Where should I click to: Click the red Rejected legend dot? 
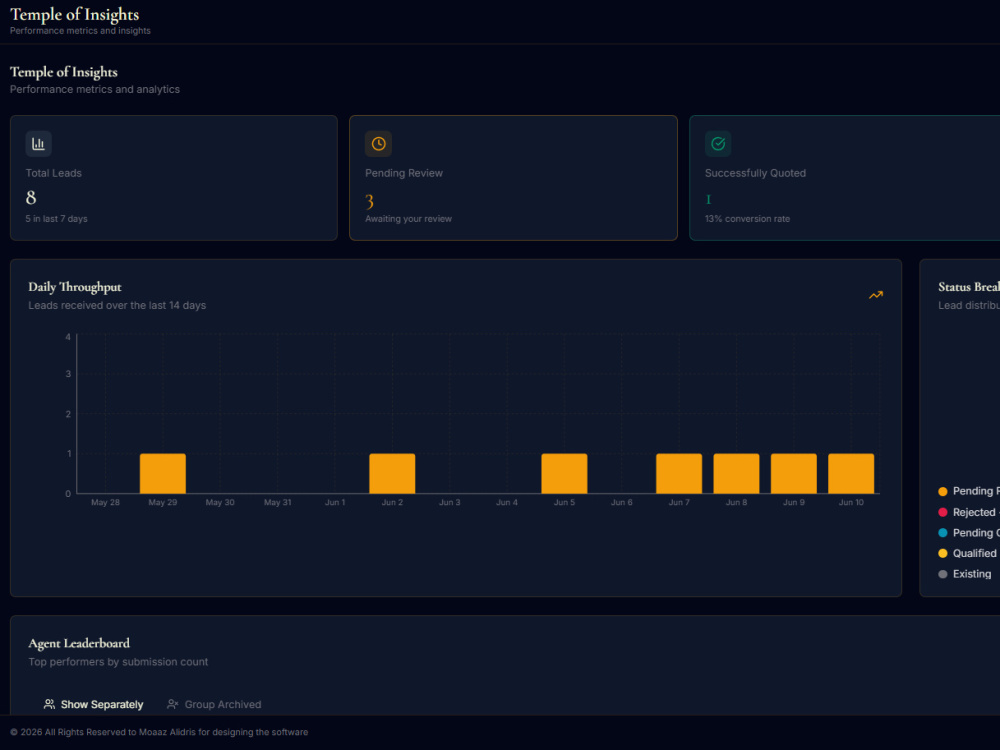tap(943, 512)
